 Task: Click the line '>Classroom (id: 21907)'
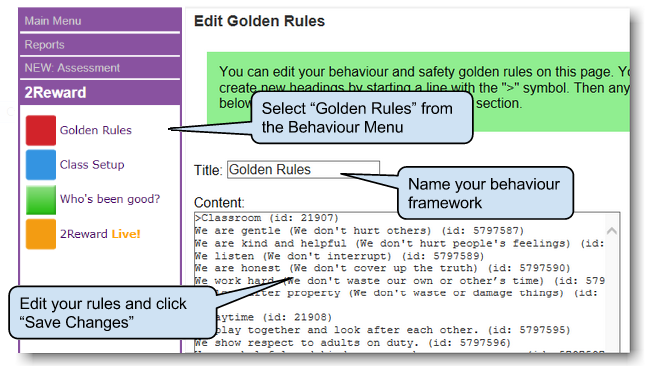click(x=267, y=218)
